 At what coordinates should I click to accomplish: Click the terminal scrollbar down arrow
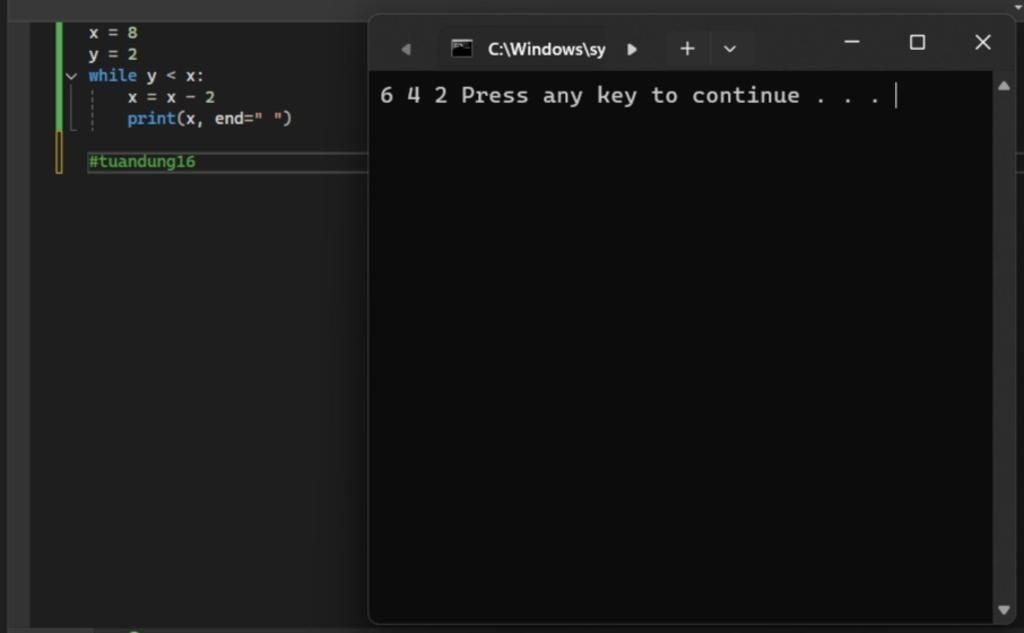pos(1004,610)
